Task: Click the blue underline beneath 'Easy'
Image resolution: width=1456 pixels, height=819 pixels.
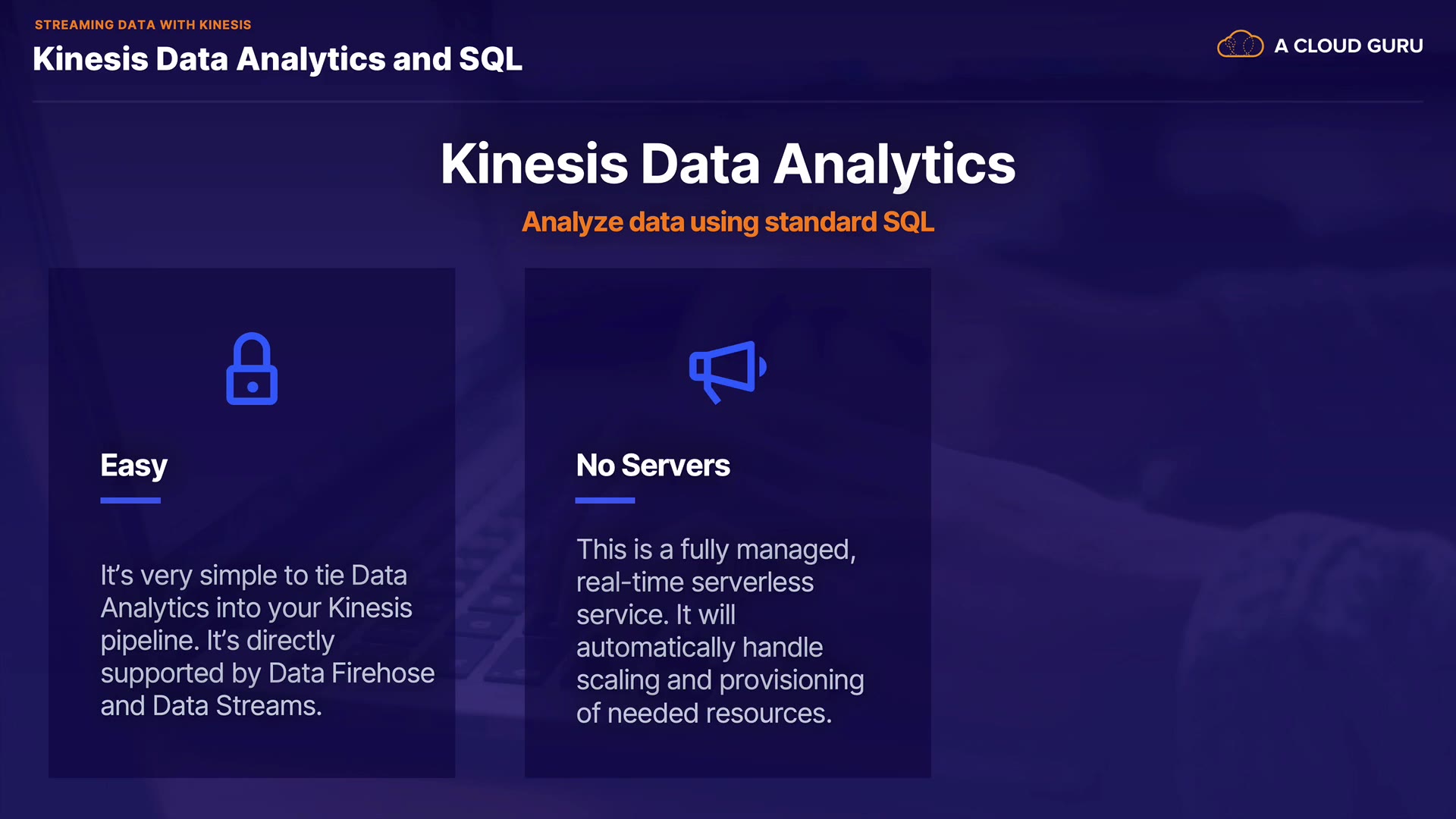Action: [x=130, y=500]
